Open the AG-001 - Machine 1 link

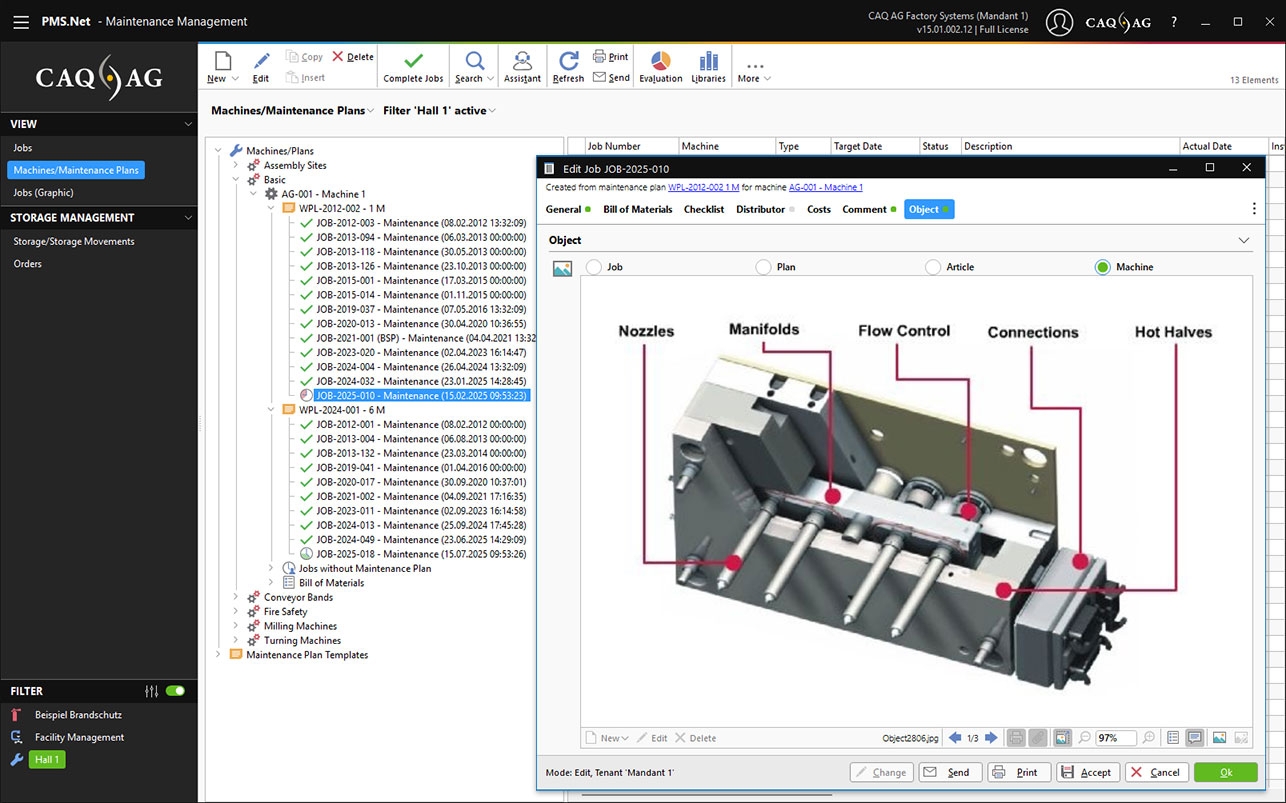coord(825,187)
